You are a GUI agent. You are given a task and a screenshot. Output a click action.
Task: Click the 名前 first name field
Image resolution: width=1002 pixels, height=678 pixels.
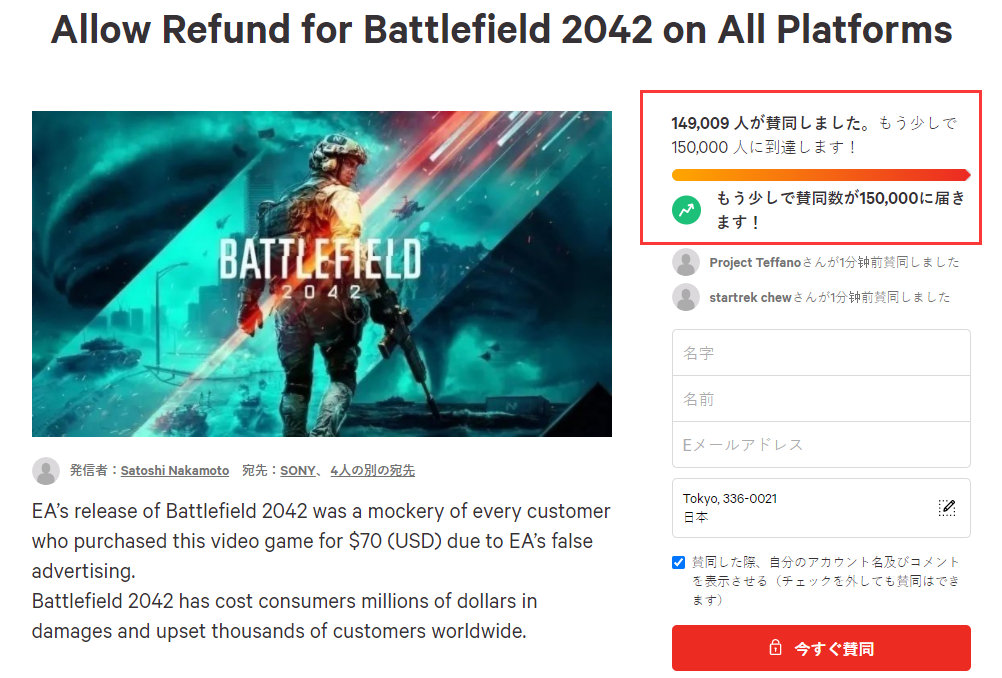click(820, 399)
